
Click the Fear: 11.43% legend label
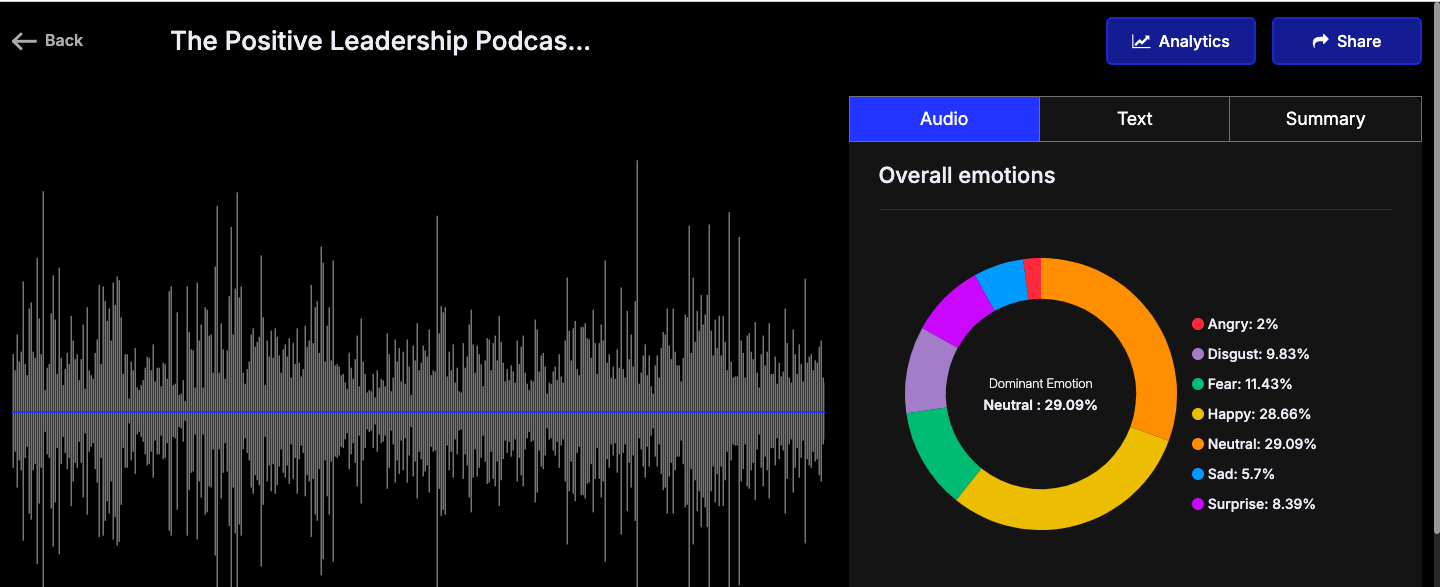pos(1250,384)
